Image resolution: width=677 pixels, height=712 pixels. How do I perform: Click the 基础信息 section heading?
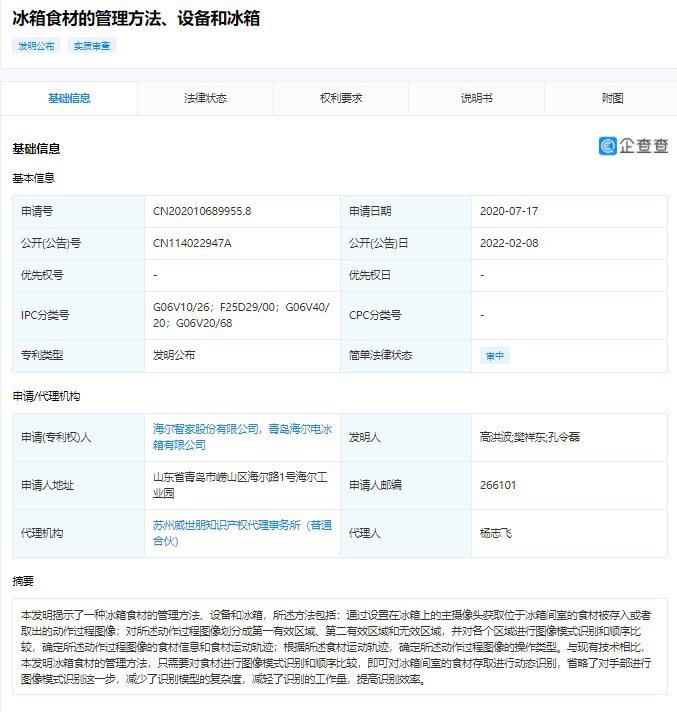pos(36,149)
